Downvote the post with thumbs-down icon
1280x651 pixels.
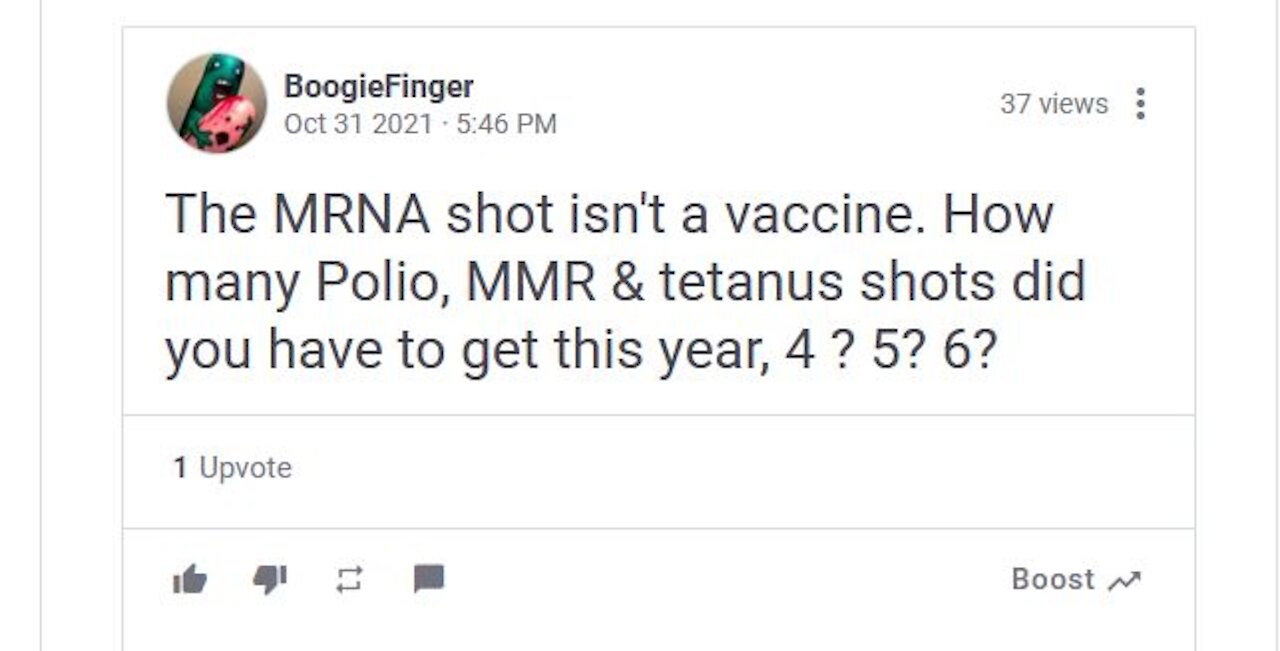270,579
